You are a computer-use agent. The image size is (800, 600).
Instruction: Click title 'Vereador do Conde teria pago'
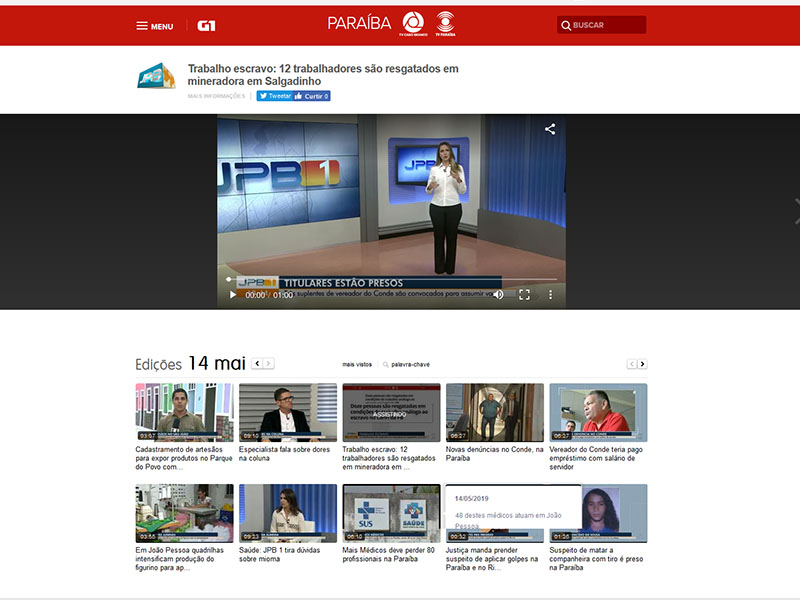click(596, 458)
